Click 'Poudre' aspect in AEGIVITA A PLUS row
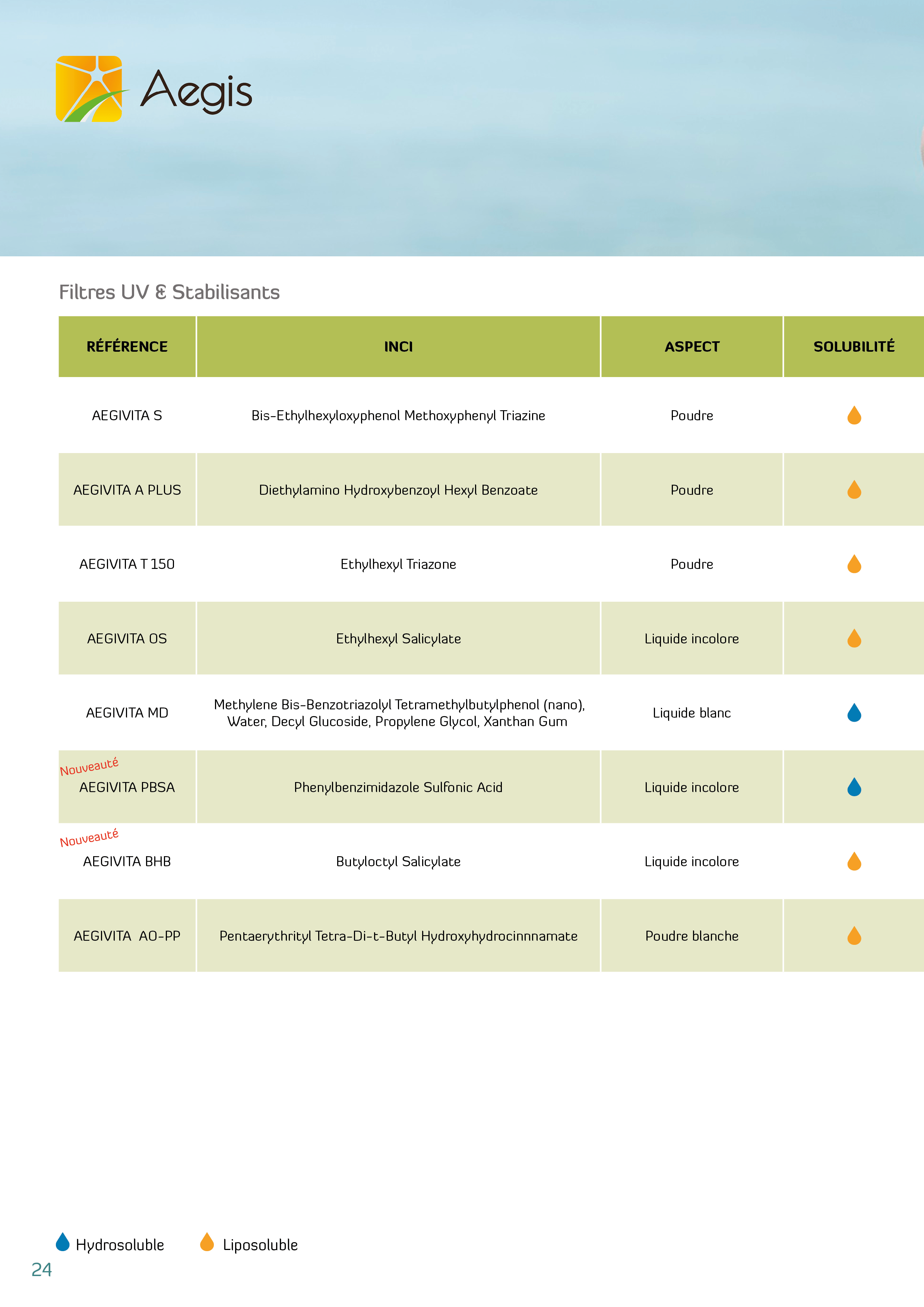The height and width of the screenshot is (1307, 924). click(692, 490)
